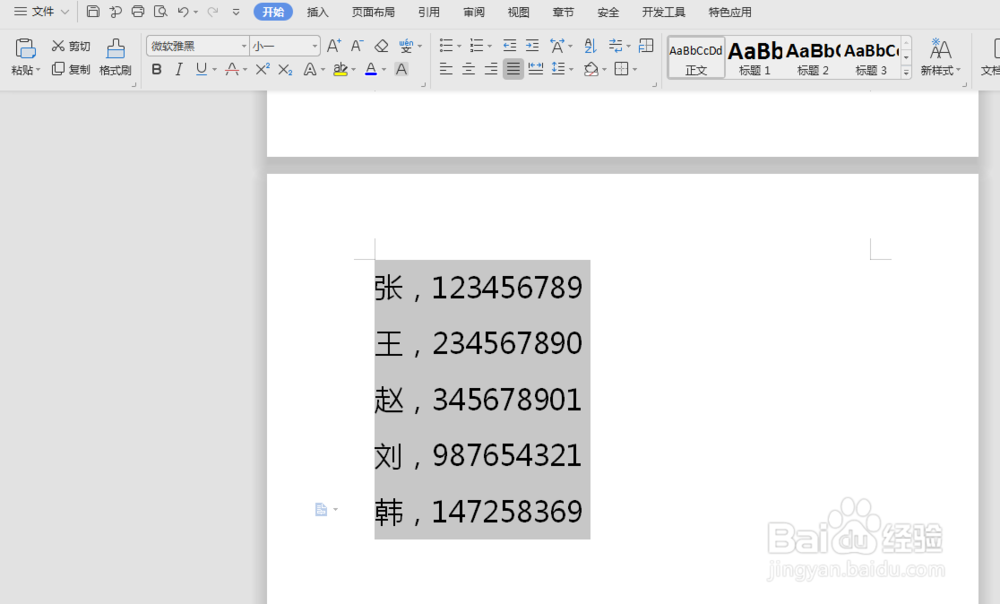Apply the 标题 1 style
This screenshot has width=1000, height=604.
[754, 57]
